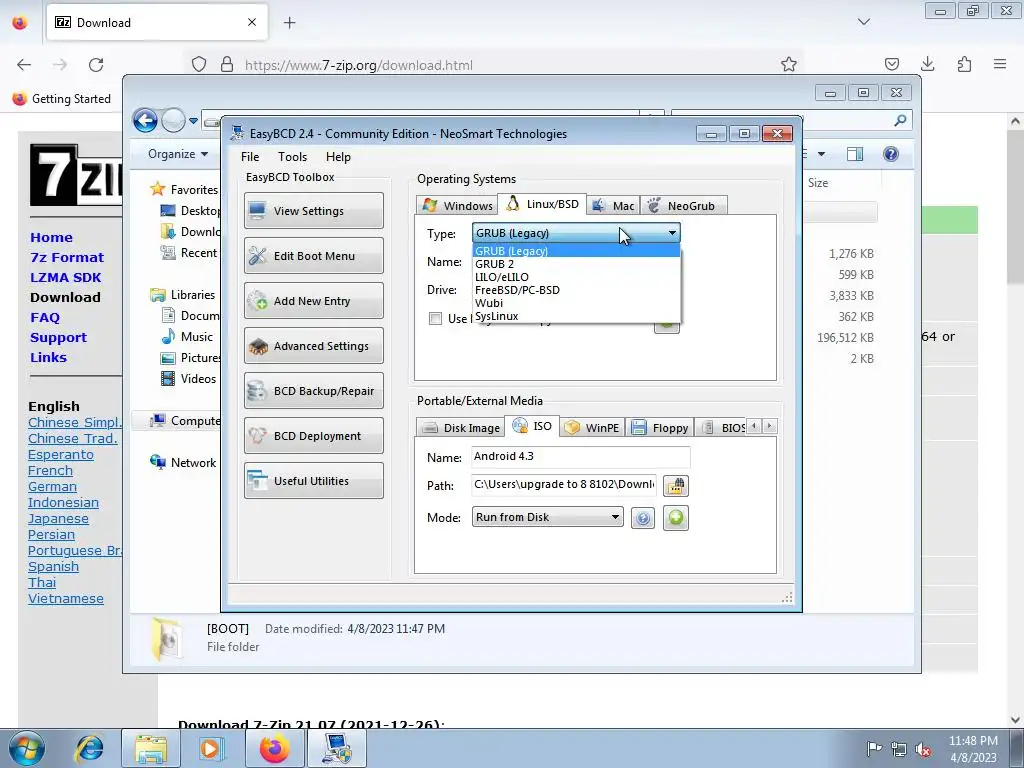Open the Support link on 7-Zip site
This screenshot has height=768, width=1024.
pyautogui.click(x=58, y=338)
